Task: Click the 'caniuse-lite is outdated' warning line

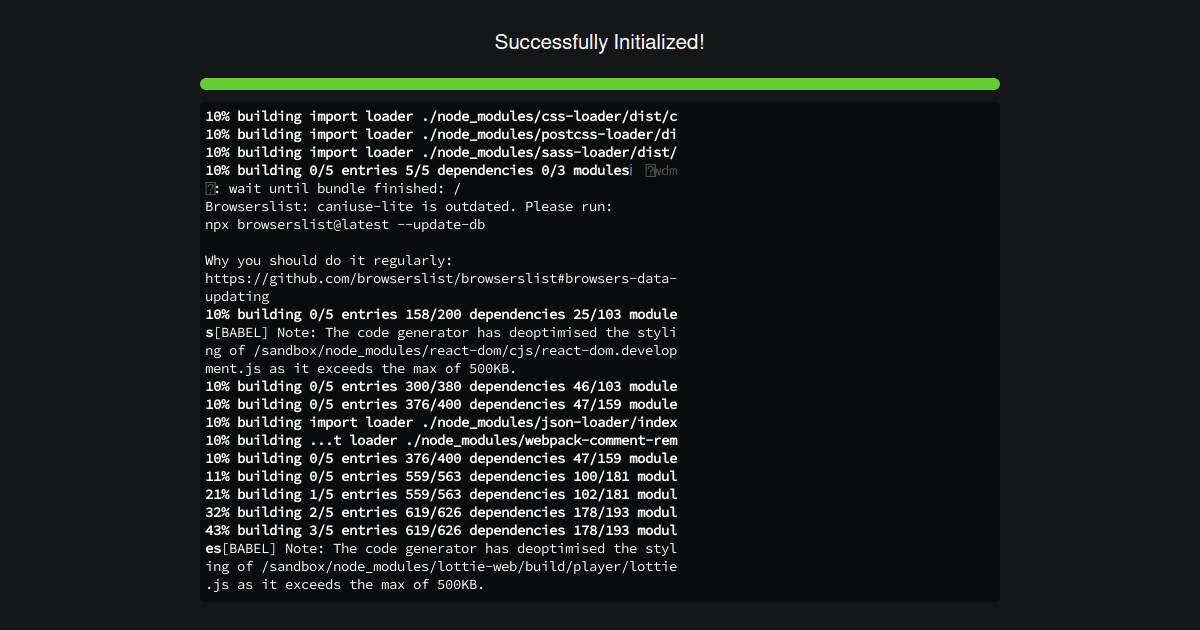Action: pos(409,206)
